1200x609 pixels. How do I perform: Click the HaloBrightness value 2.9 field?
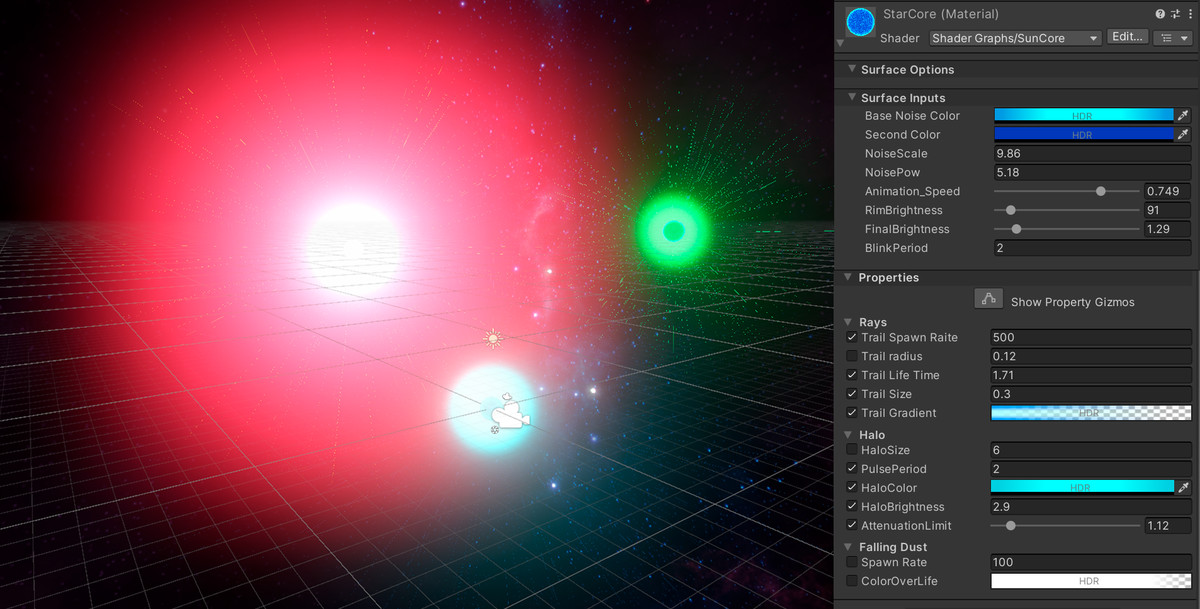[x=1091, y=507]
